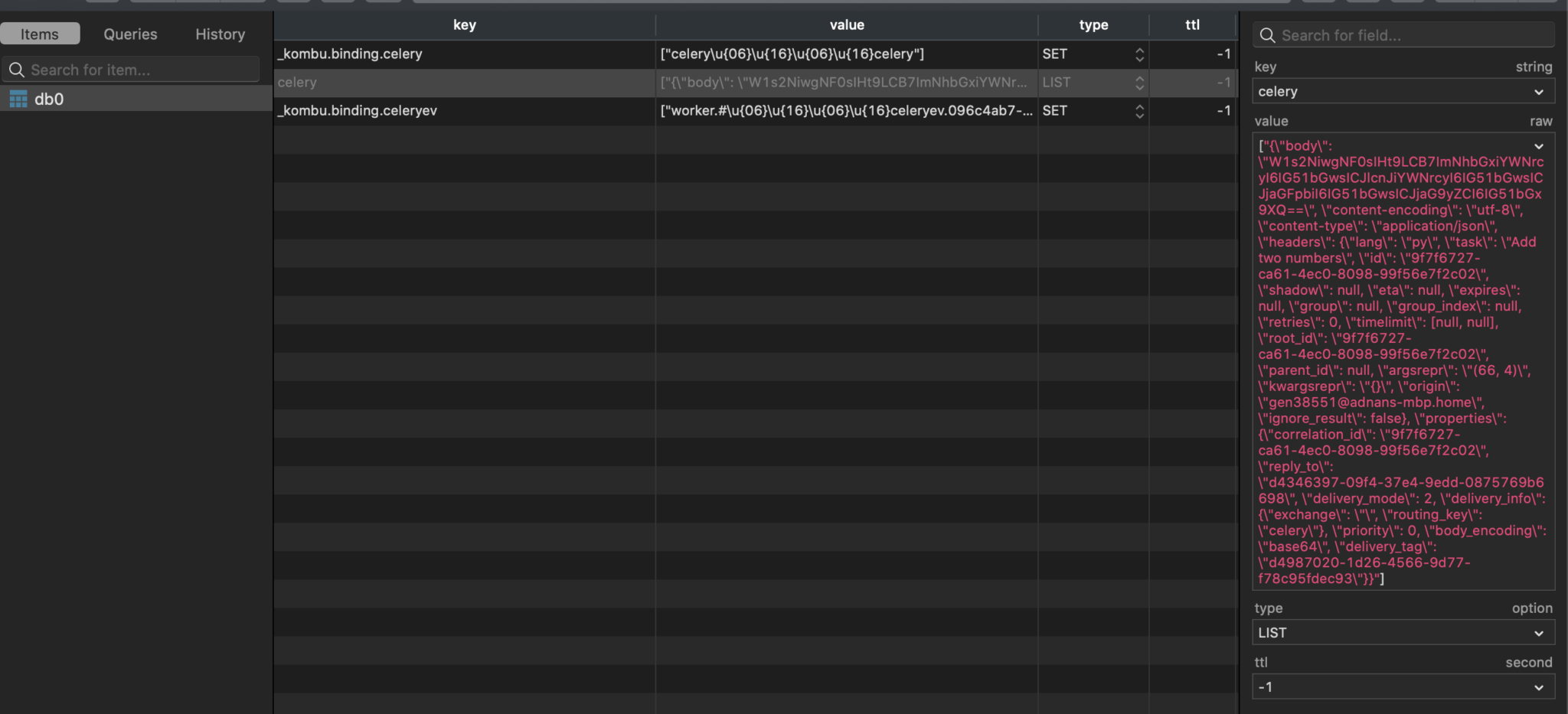Click the magnifier icon in the item search bar
The height and width of the screenshot is (714, 1568).
[17, 70]
